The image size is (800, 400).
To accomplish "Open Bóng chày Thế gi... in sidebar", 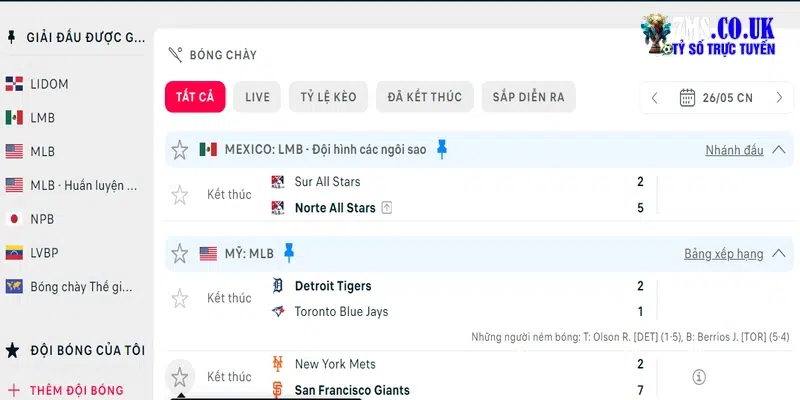I will point(81,287).
